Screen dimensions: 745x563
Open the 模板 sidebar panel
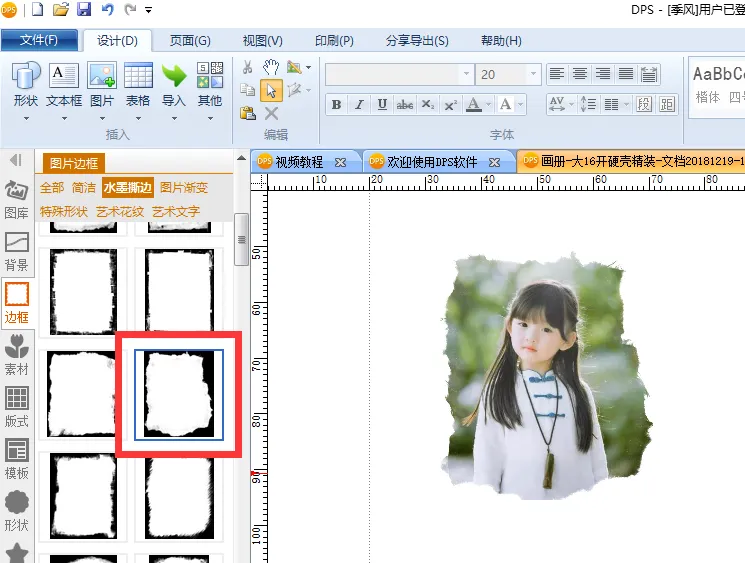(17, 459)
